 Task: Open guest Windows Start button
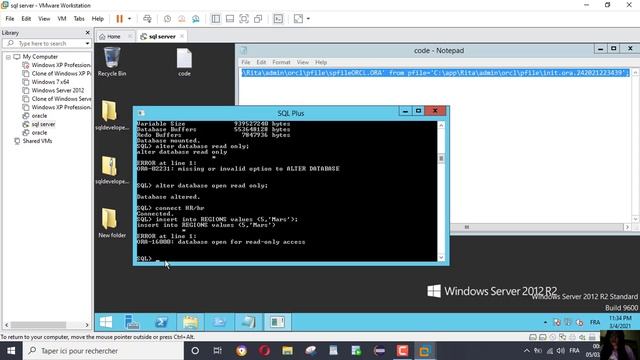[x=106, y=322]
